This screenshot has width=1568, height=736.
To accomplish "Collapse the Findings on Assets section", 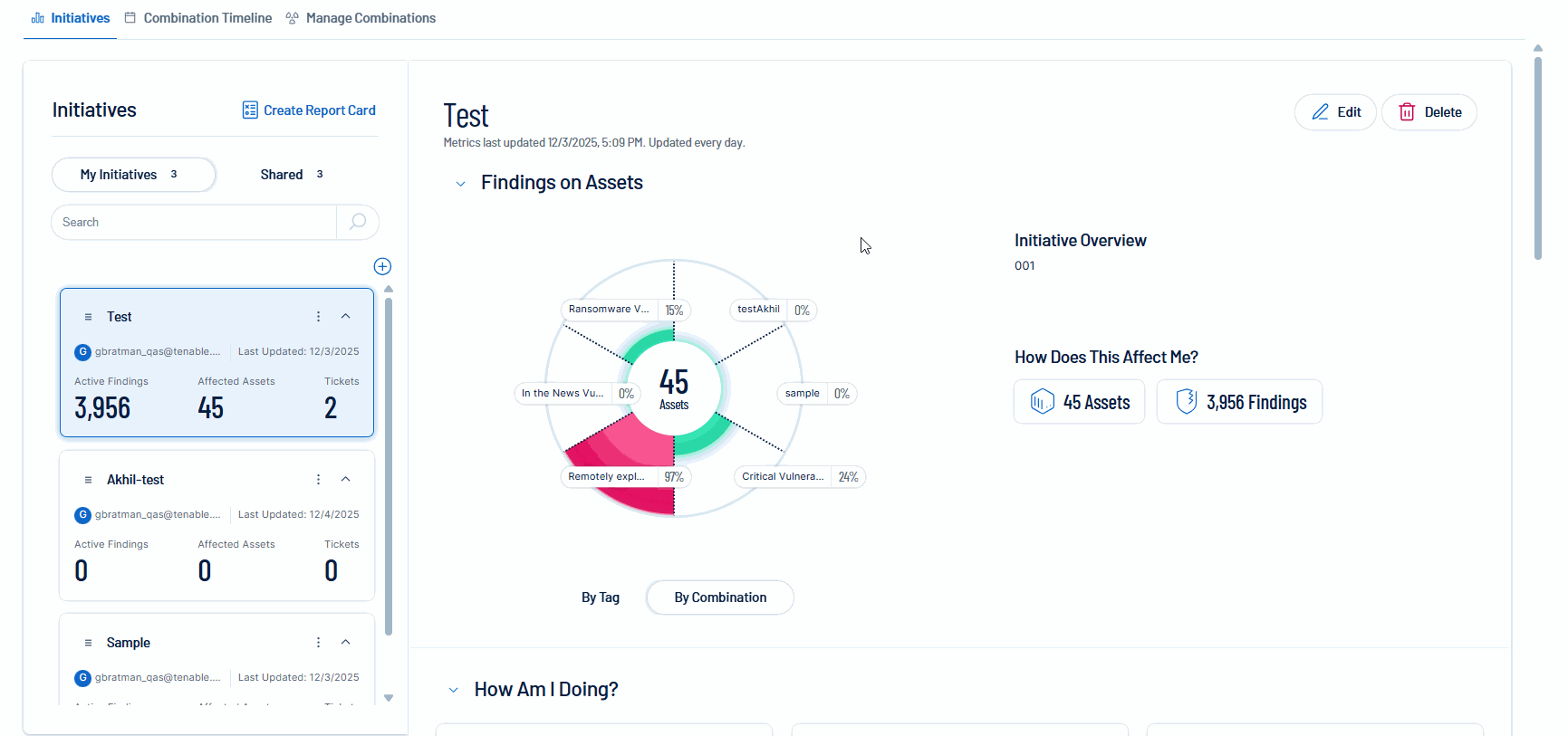I will point(460,184).
